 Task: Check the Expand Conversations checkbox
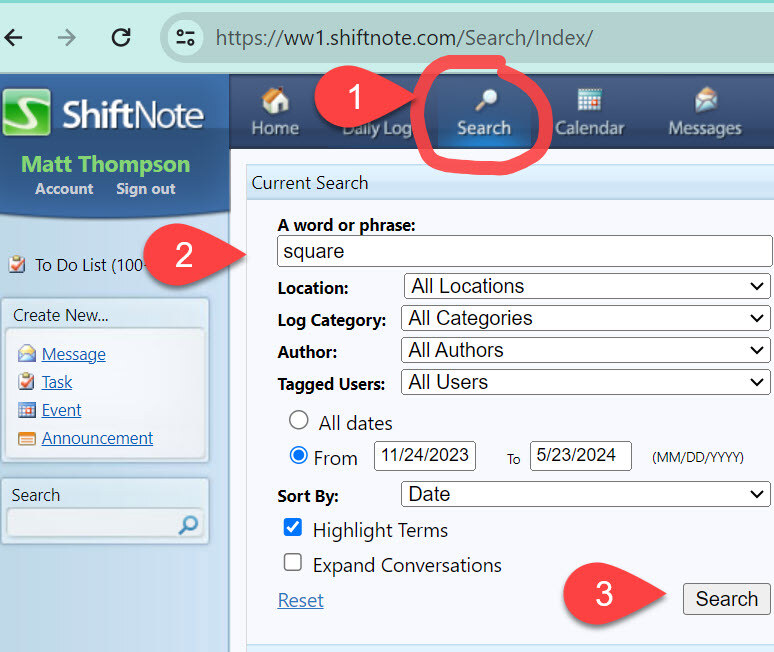pyautogui.click(x=293, y=562)
